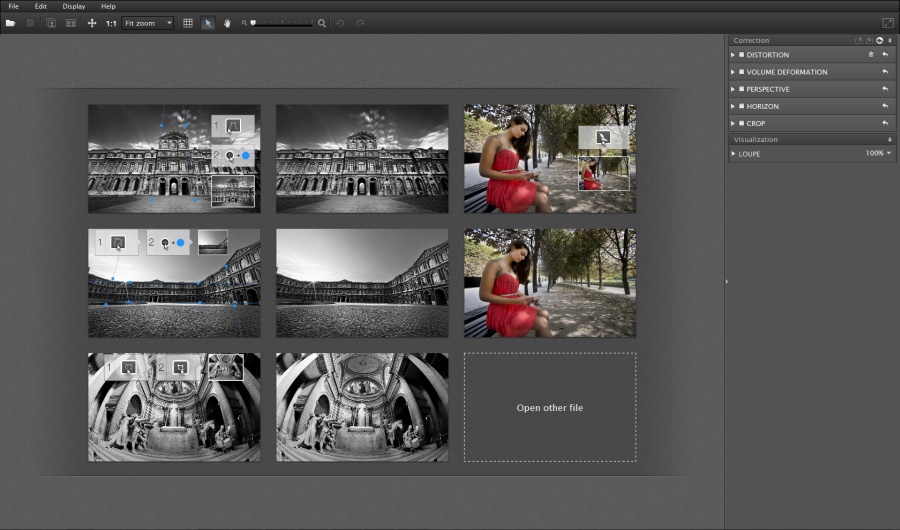Reset the Horizon correction

click(885, 106)
